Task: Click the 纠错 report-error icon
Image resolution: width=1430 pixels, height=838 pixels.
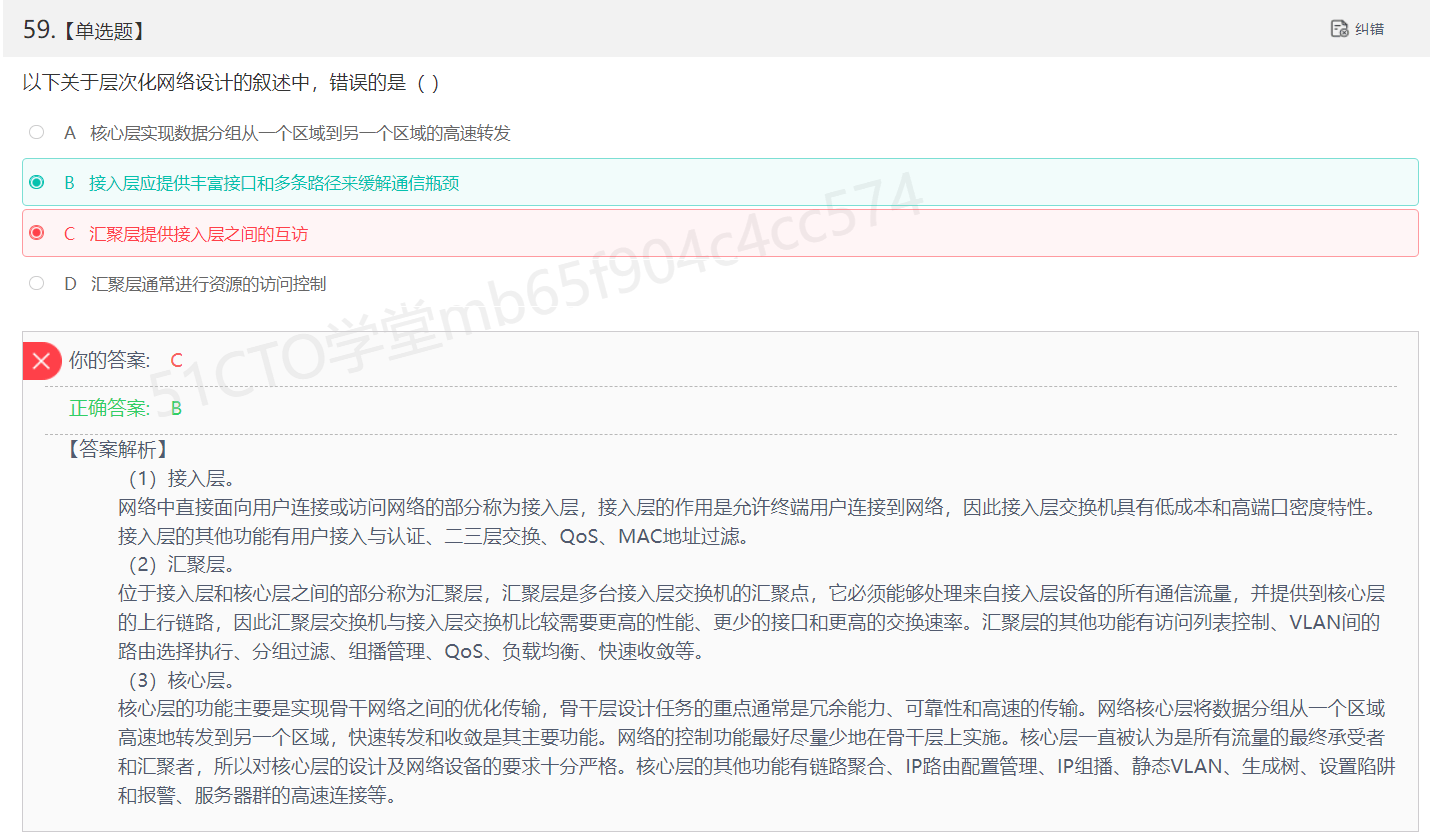Action: click(x=1340, y=29)
